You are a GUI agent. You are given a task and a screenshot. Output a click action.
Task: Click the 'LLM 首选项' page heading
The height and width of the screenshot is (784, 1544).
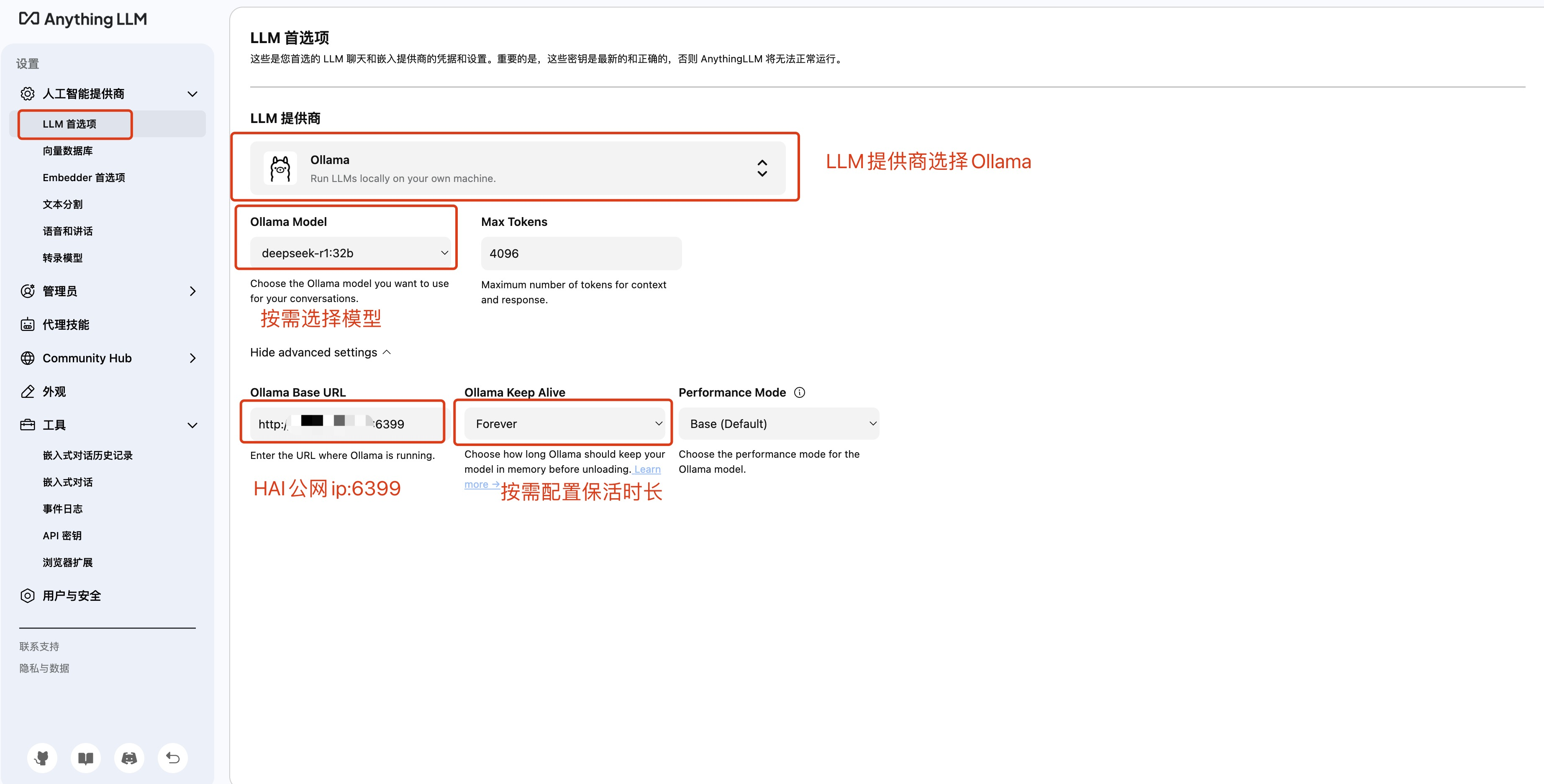click(x=290, y=38)
